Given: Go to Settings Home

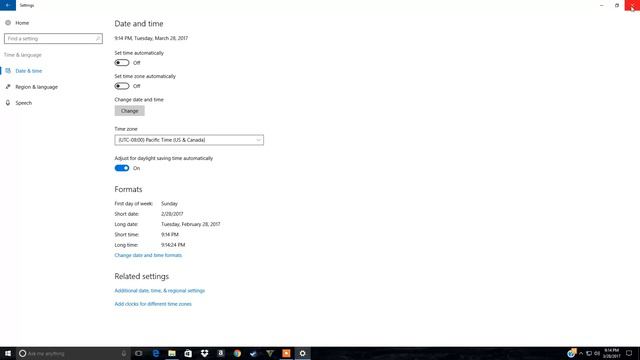Looking at the screenshot, I should [x=17, y=23].
